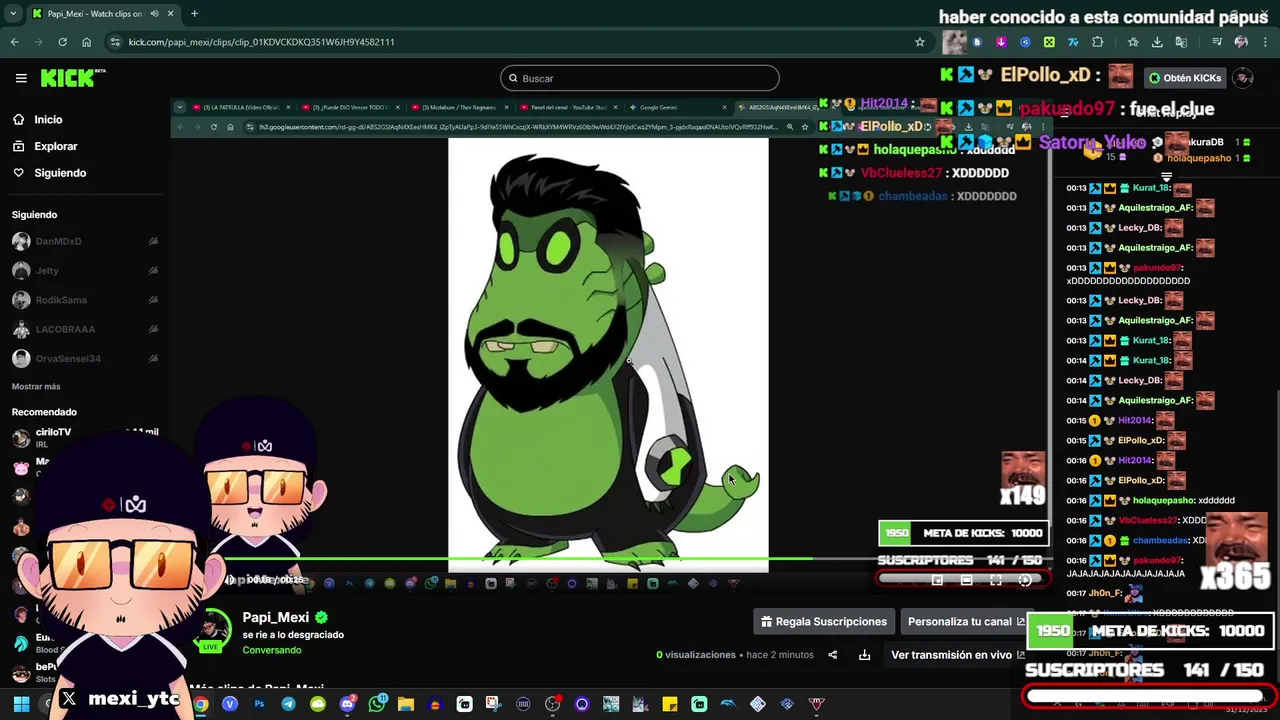Mute tab via speaker icon on tab

click(x=154, y=14)
